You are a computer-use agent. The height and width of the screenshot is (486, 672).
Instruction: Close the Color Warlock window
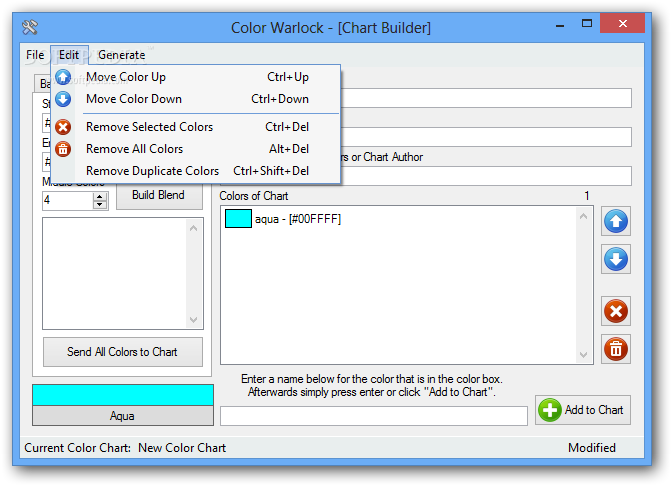(623, 24)
